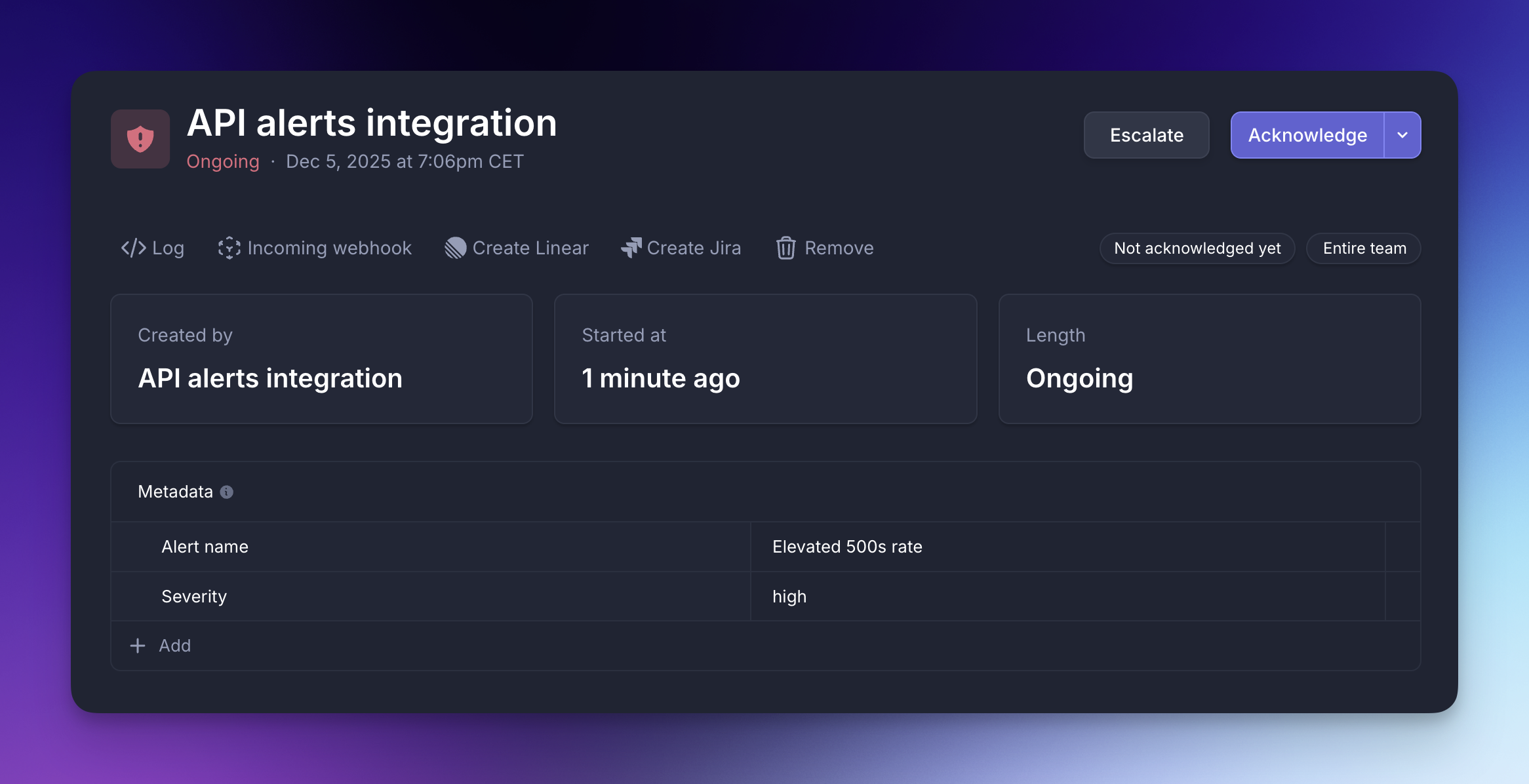Open the Metadata info tooltip icon
Viewport: 1529px width, 784px height.
[227, 492]
